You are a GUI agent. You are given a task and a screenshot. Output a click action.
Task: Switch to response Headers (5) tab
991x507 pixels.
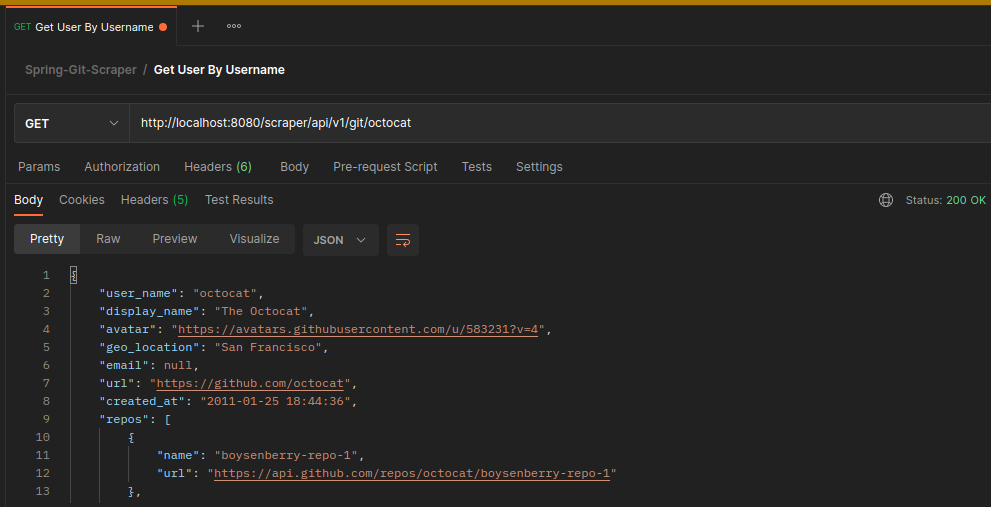click(154, 200)
